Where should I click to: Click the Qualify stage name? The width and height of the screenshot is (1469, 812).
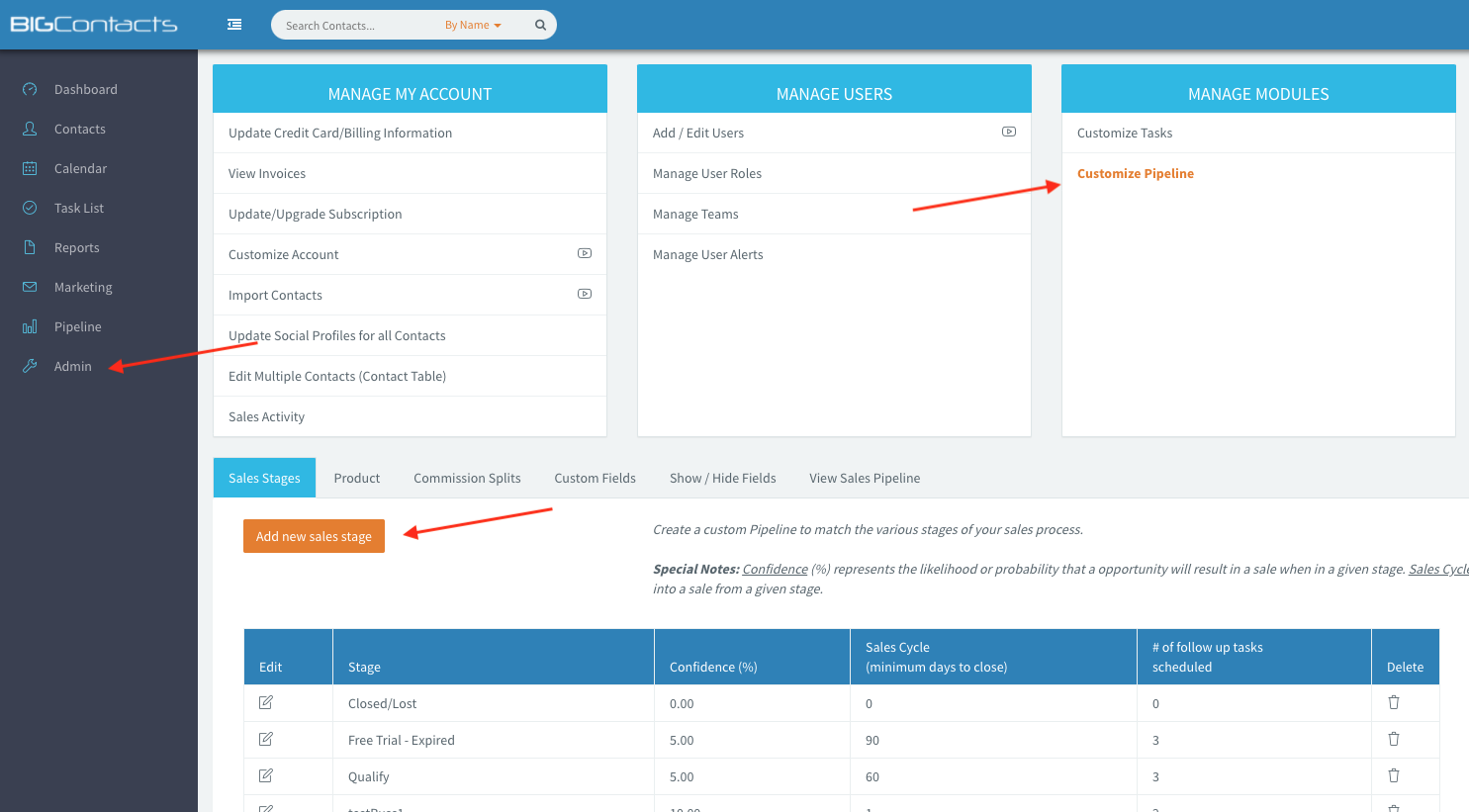pyautogui.click(x=369, y=777)
